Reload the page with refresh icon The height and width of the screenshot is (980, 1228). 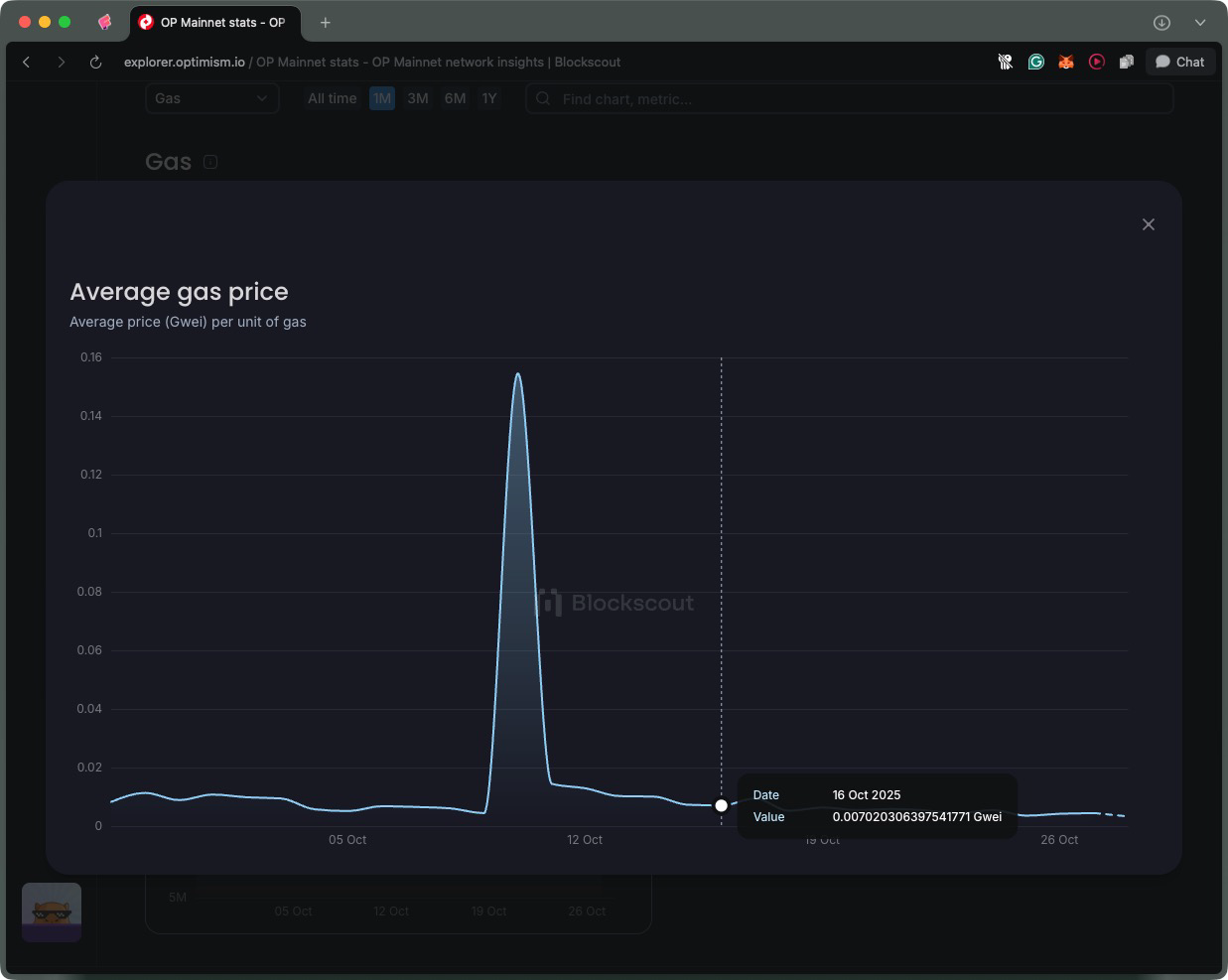[x=95, y=62]
